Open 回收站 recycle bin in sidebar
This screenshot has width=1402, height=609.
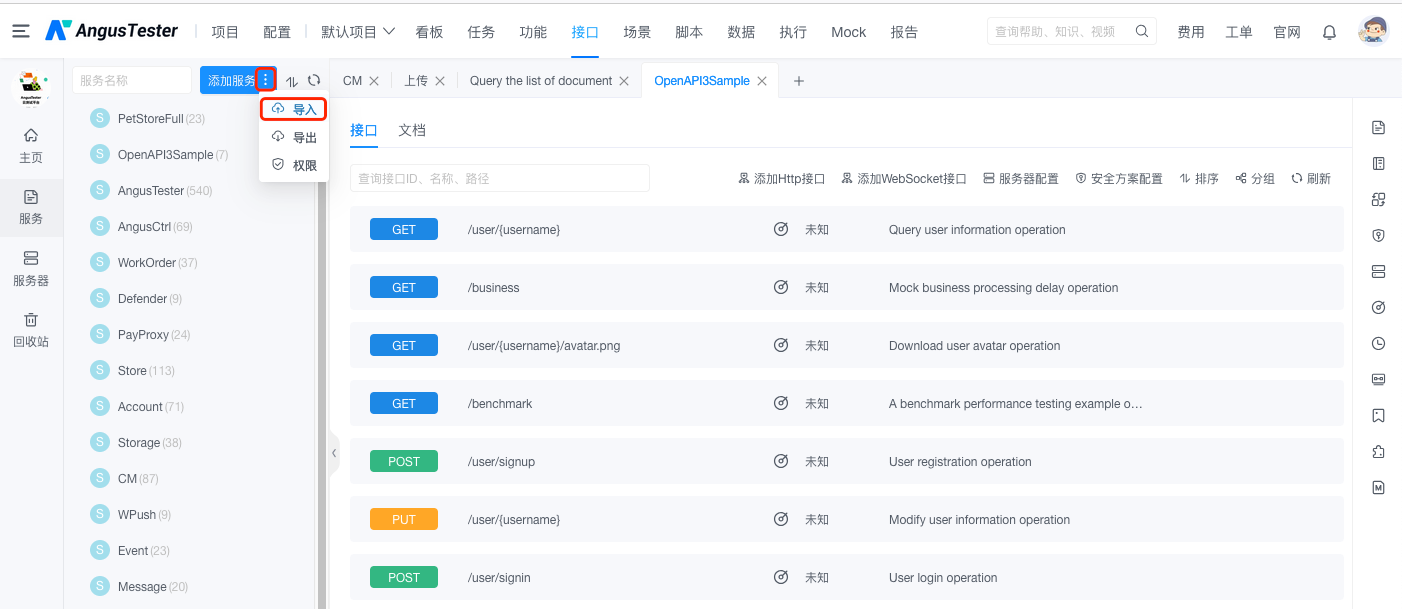click(31, 330)
